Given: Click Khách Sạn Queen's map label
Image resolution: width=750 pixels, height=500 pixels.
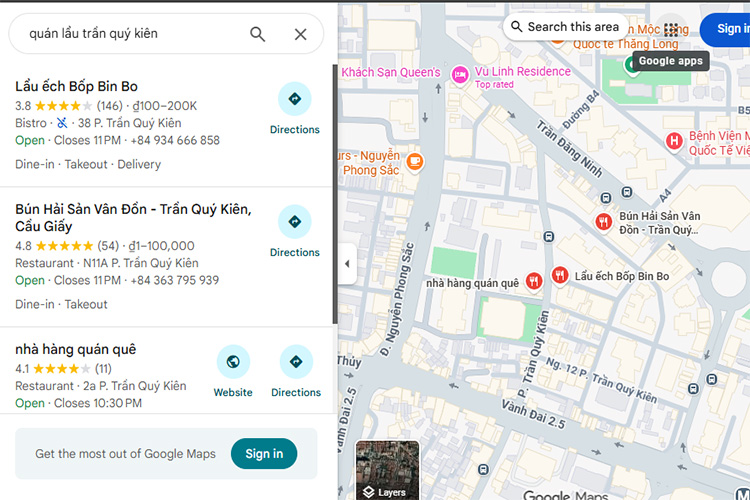Looking at the screenshot, I should (391, 72).
